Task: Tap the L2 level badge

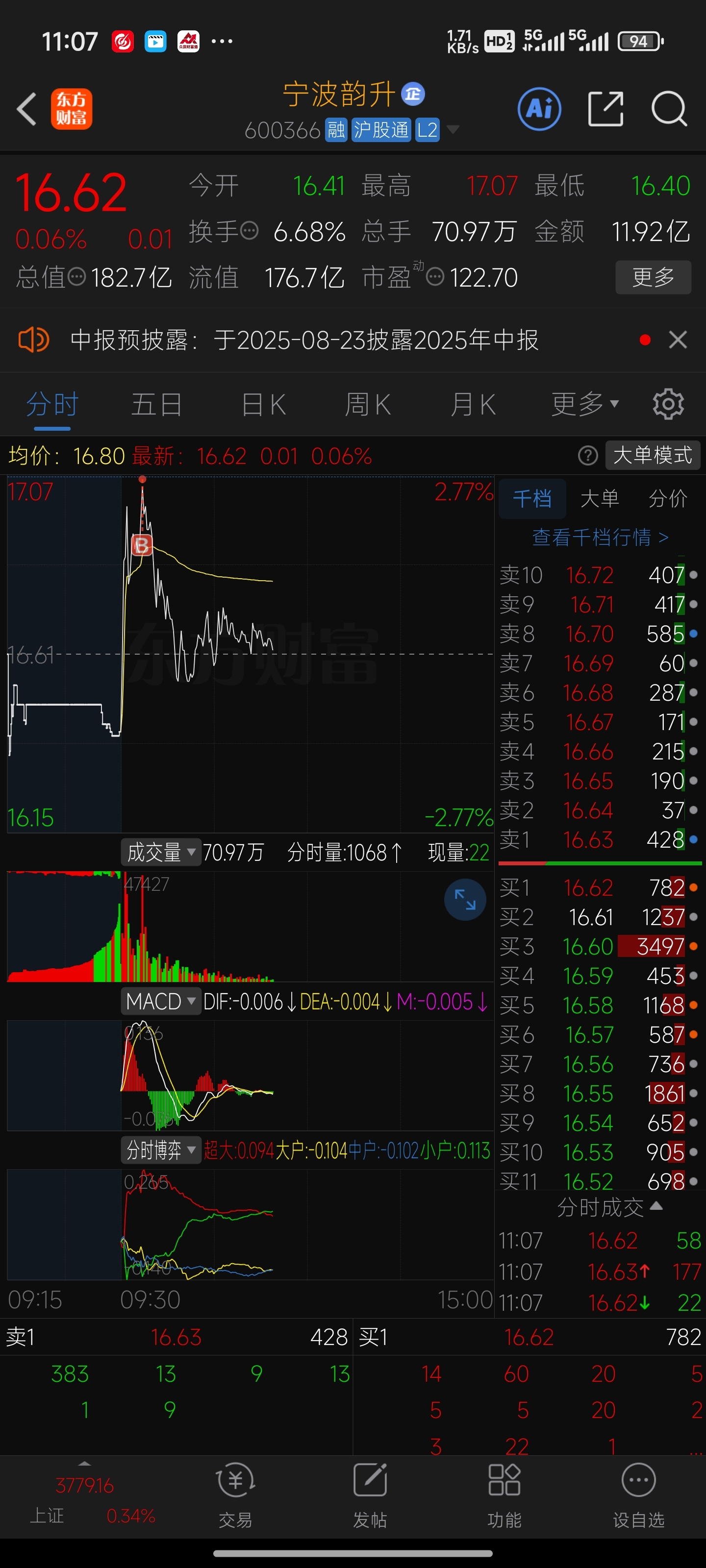Action: 427,130
